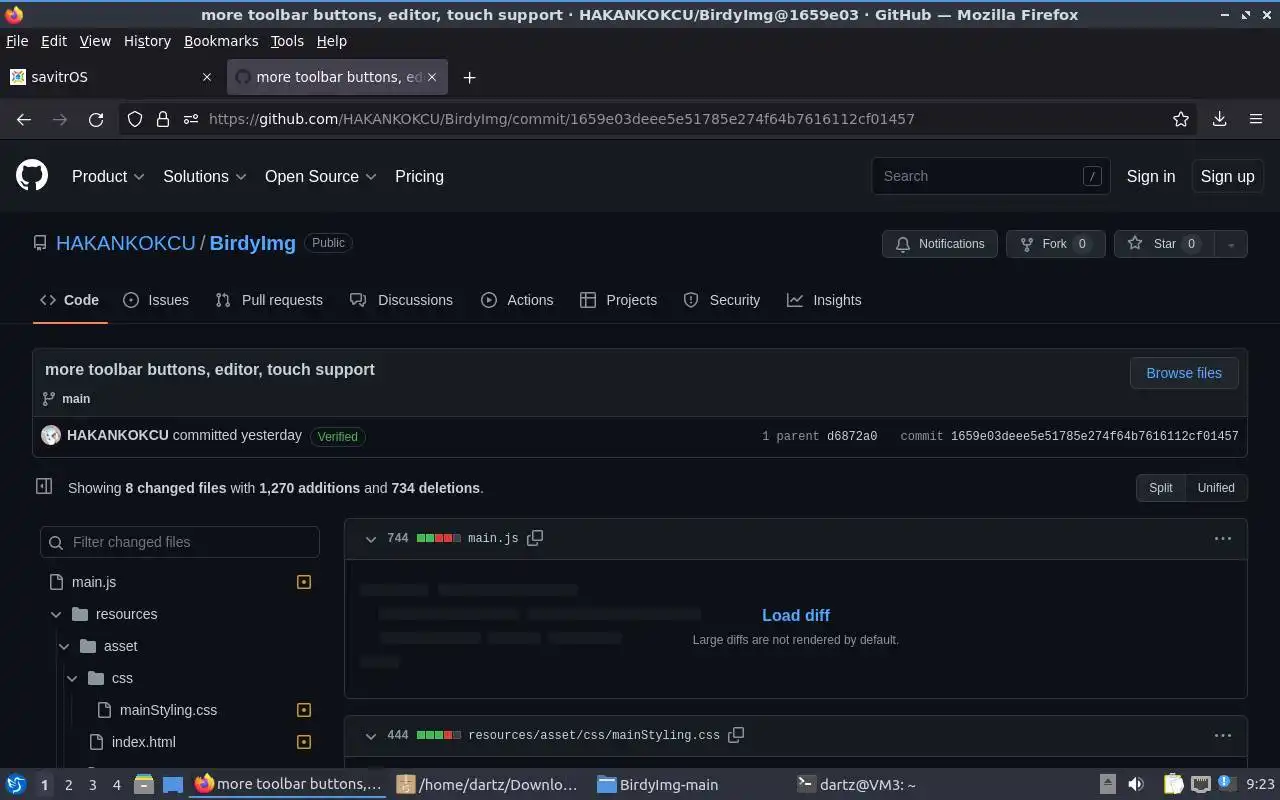This screenshot has height=800, width=1280.
Task: Click the Notifications button
Action: coord(940,244)
